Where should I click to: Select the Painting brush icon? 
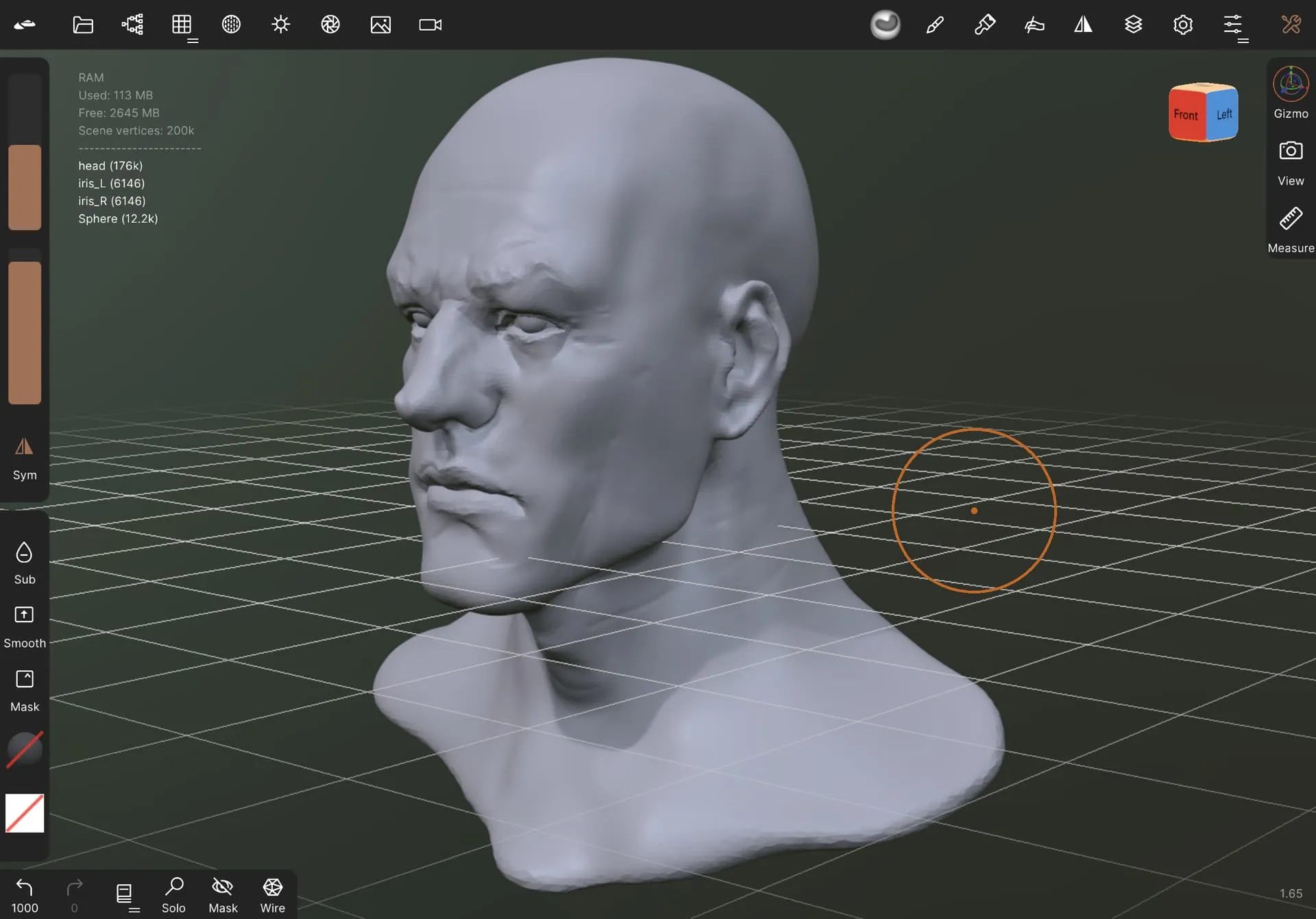click(934, 25)
